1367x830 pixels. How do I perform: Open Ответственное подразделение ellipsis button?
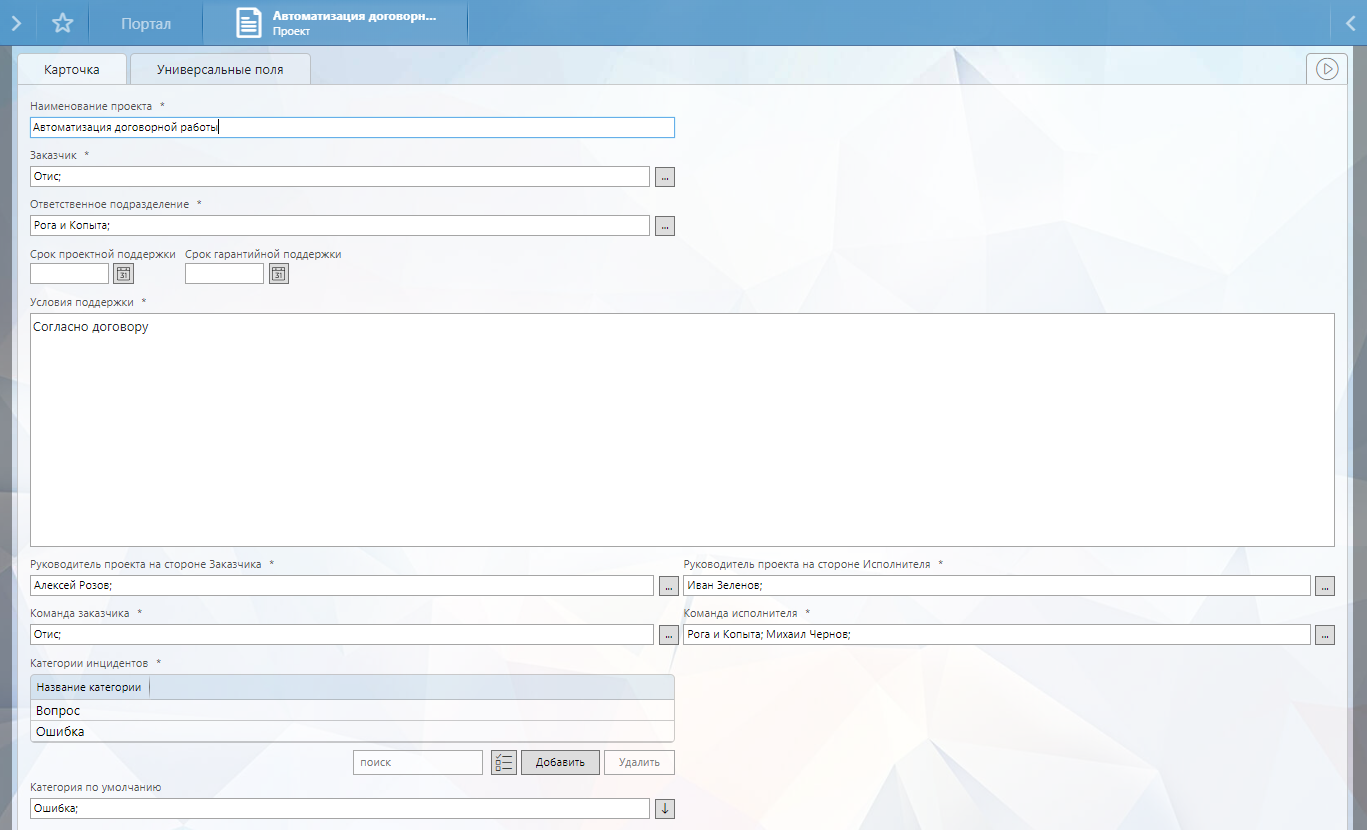tap(665, 226)
